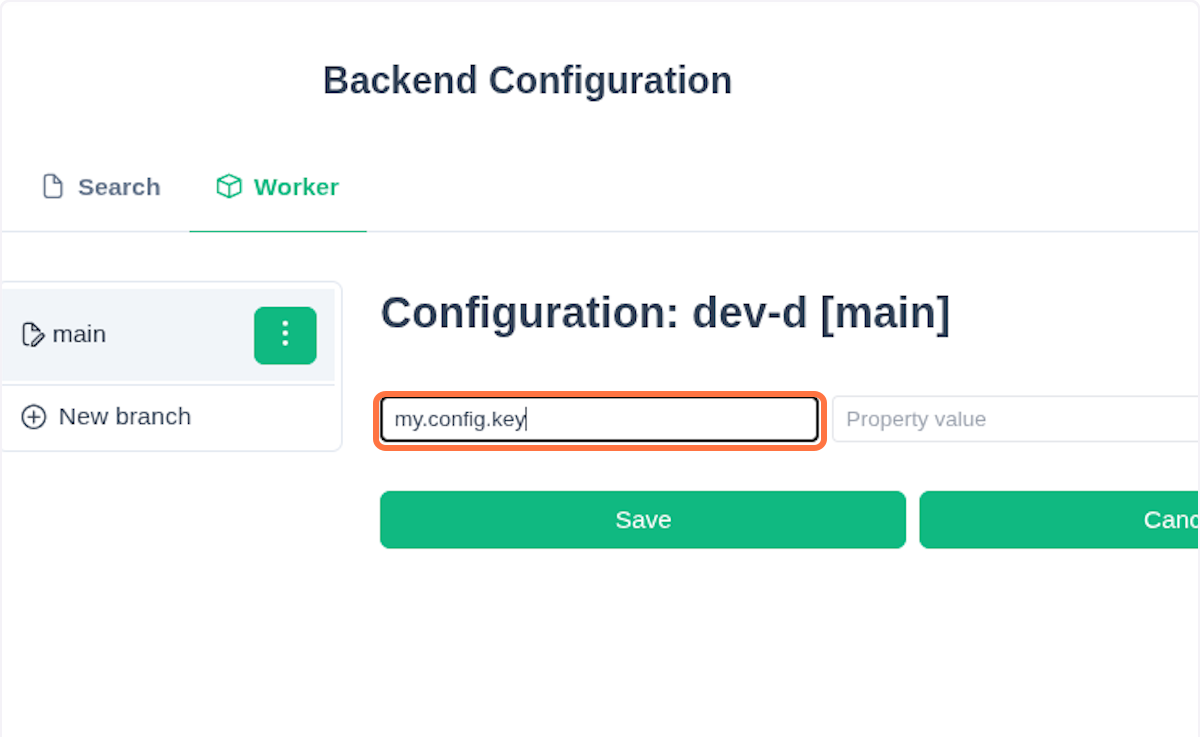
Task: Click the file icon on Search tab
Action: coord(52,187)
